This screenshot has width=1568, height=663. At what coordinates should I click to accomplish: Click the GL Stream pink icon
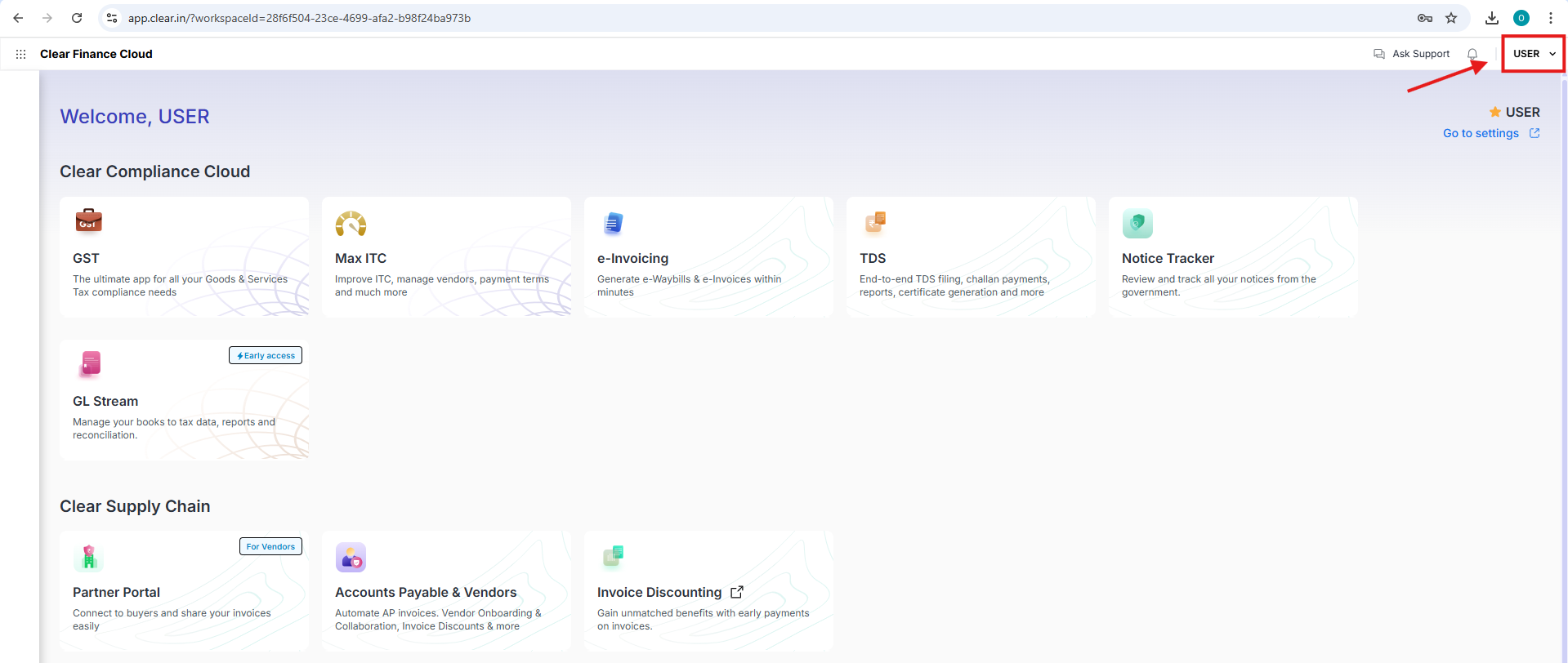click(x=90, y=364)
